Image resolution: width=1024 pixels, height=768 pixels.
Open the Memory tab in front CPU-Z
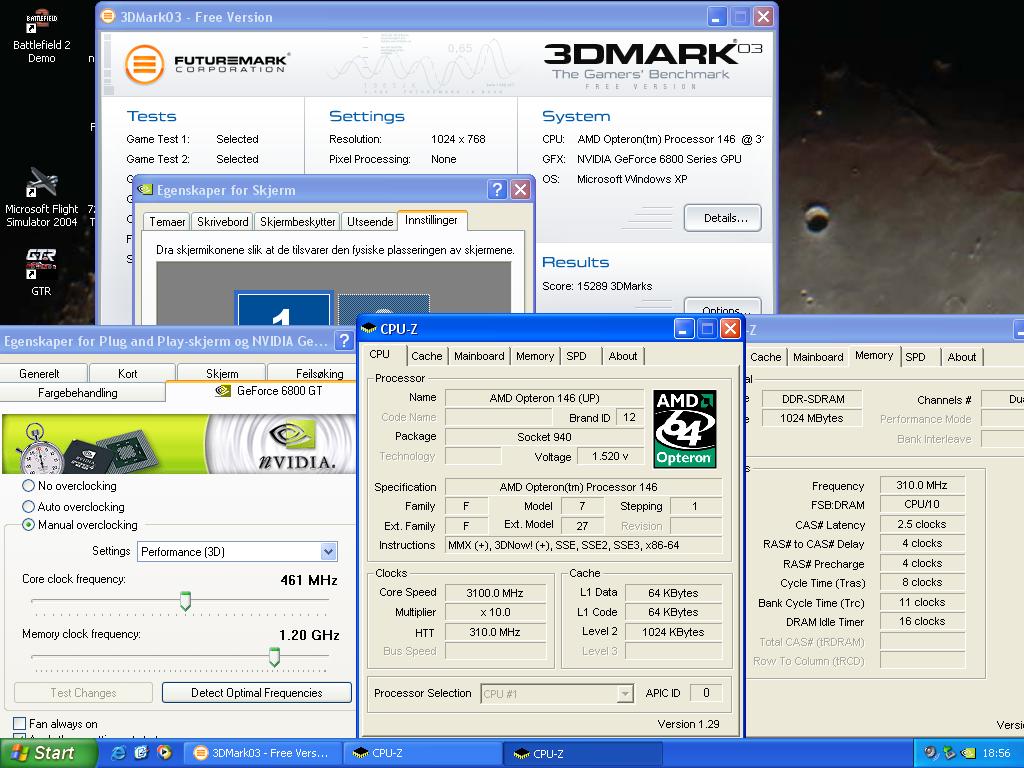click(535, 356)
